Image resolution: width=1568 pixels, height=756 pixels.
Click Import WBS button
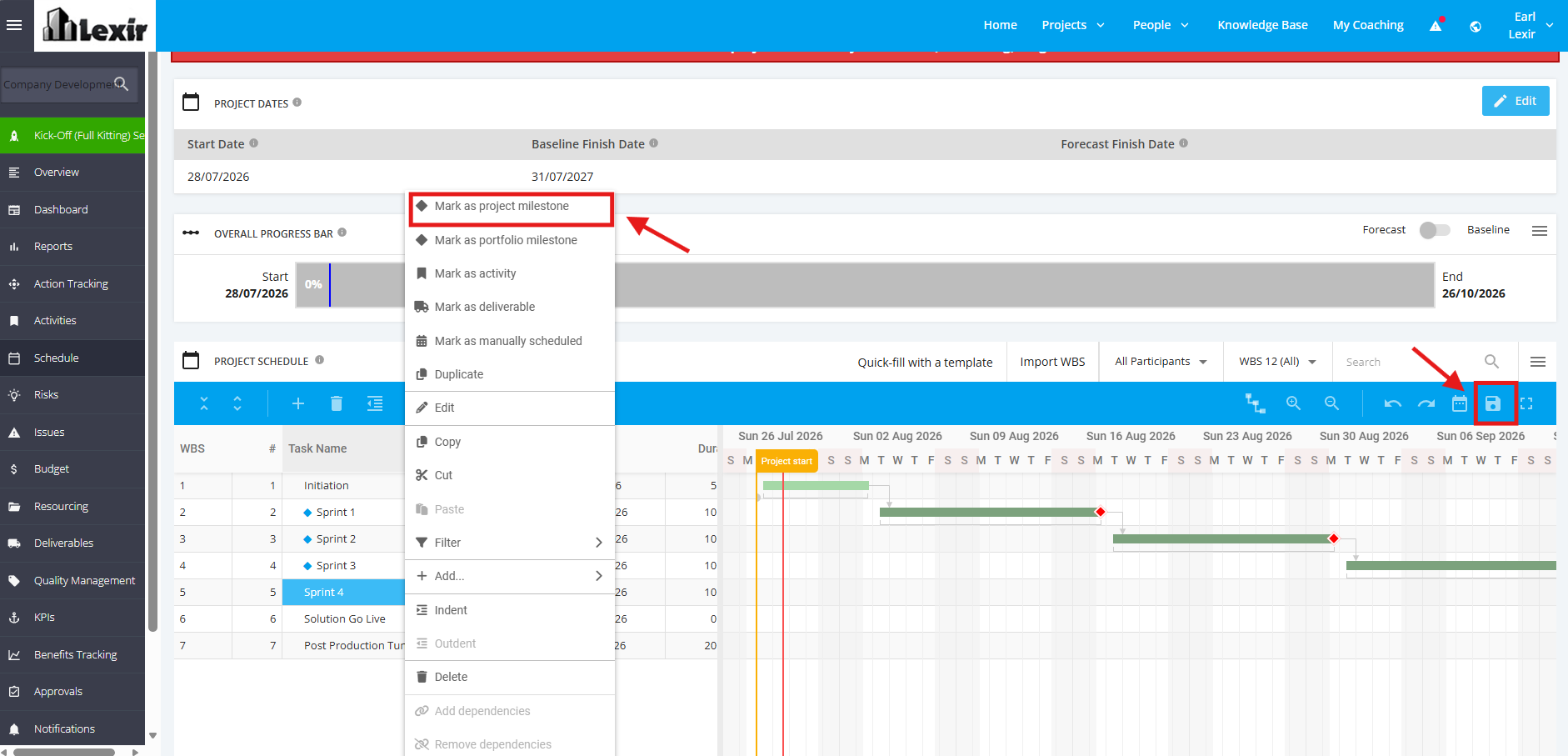pos(1052,362)
